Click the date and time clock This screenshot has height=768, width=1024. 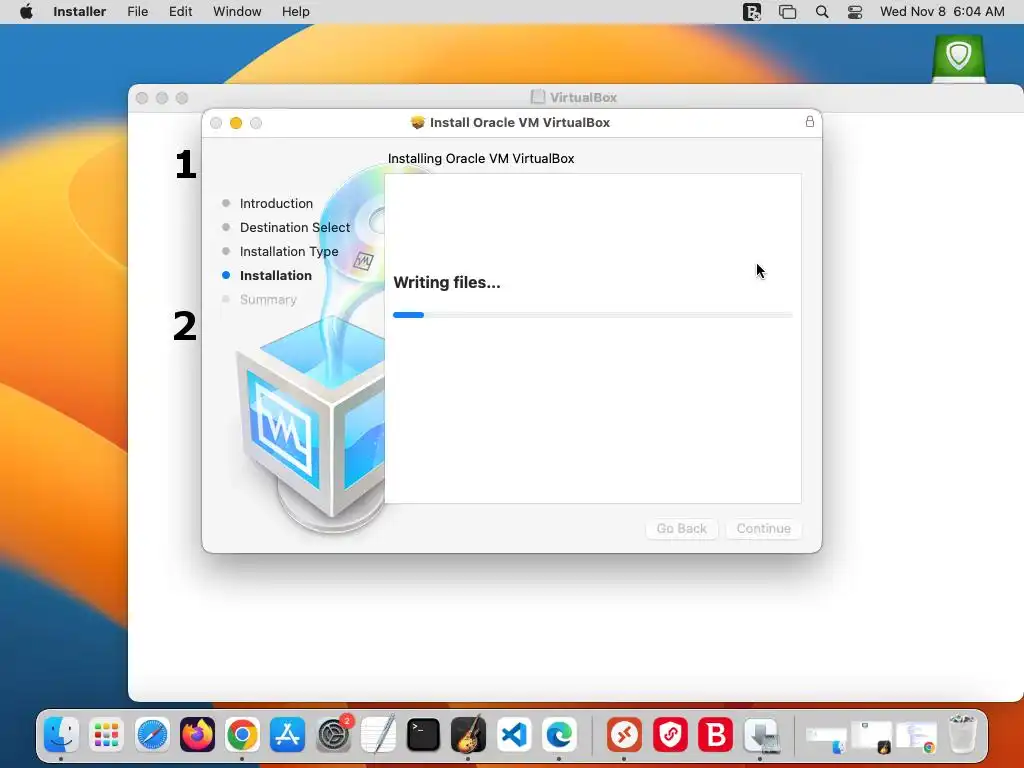(x=942, y=12)
